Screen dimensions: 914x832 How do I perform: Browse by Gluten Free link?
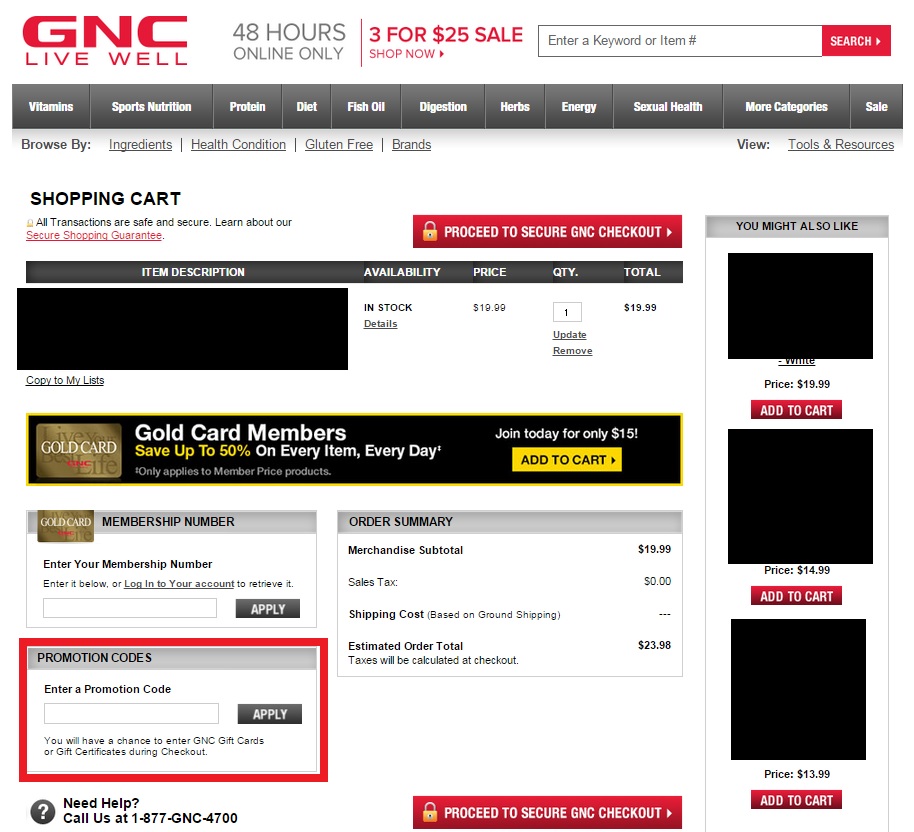339,145
